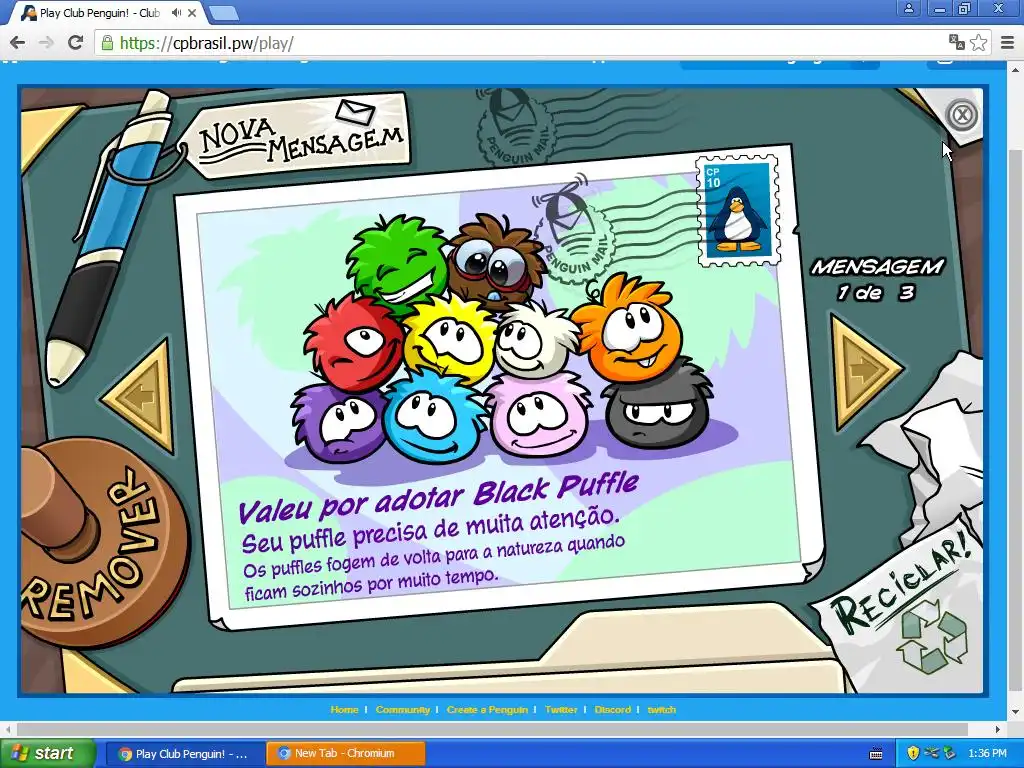Click the on-screen keyboard tray icon

click(876, 754)
